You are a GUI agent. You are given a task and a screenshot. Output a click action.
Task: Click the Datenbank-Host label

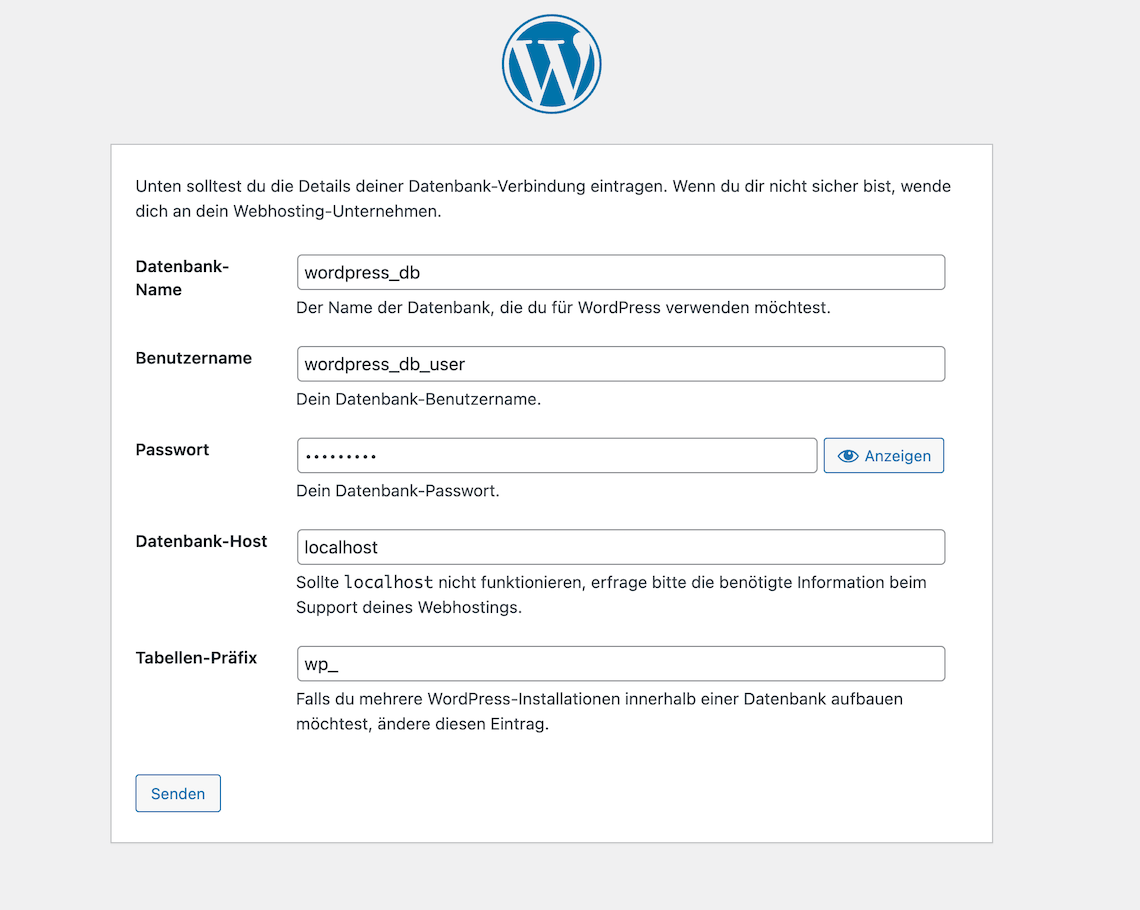point(201,541)
